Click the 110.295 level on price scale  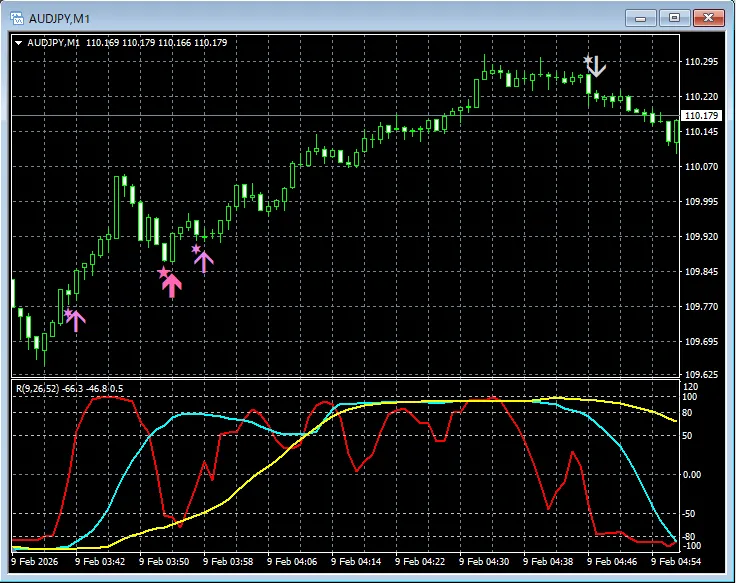702,62
